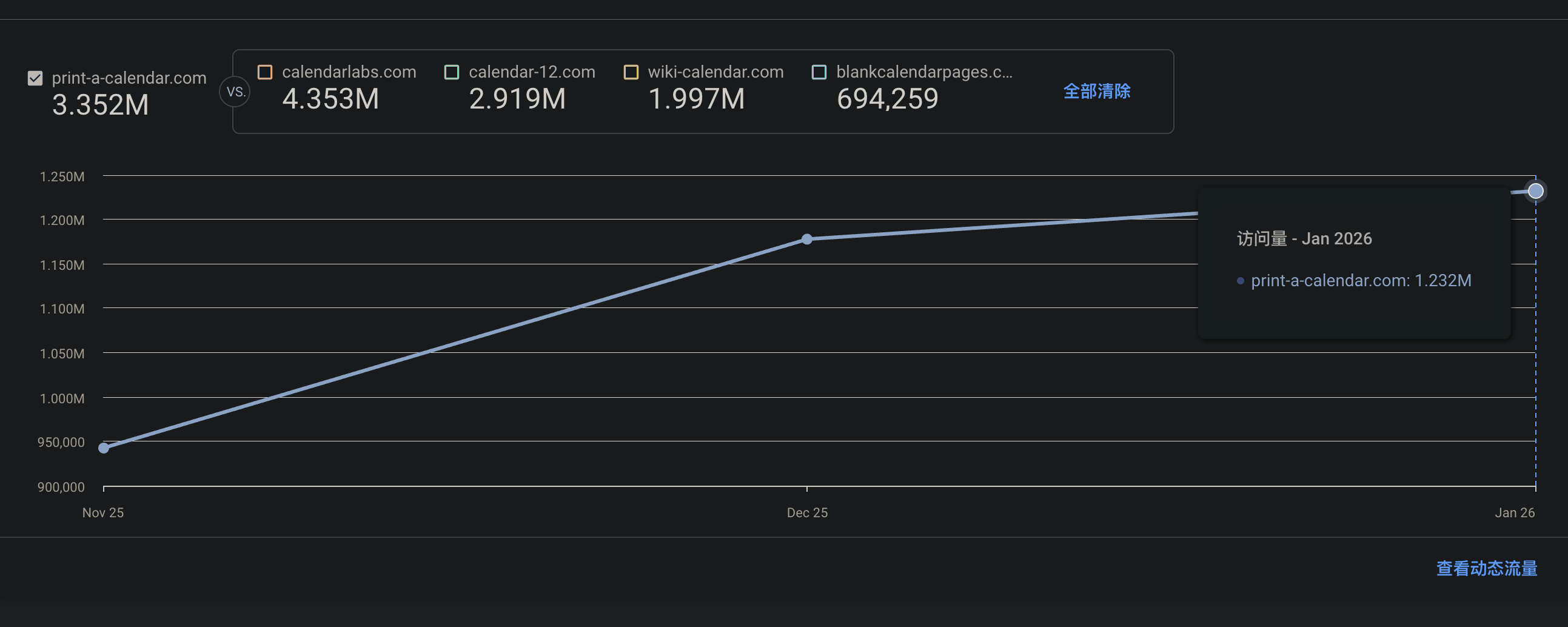
Task: Click the 全部清除 link
Action: (1096, 92)
